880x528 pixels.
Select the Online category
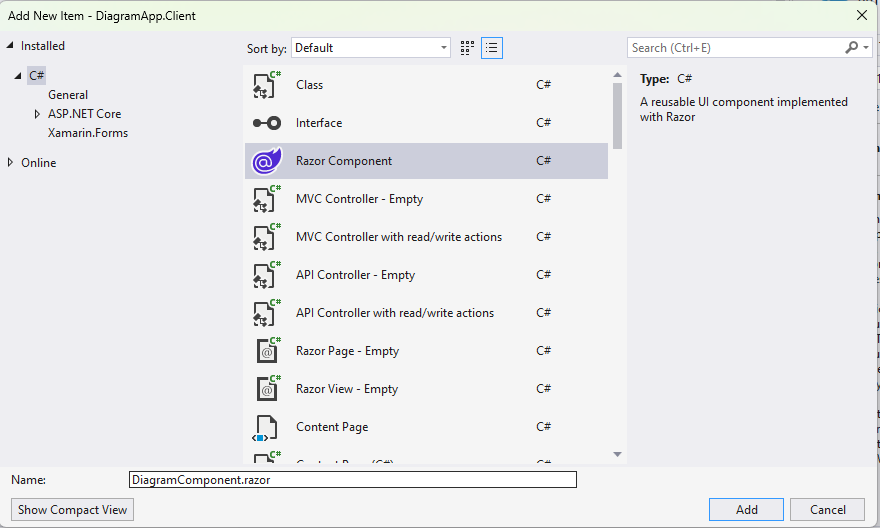click(x=39, y=163)
